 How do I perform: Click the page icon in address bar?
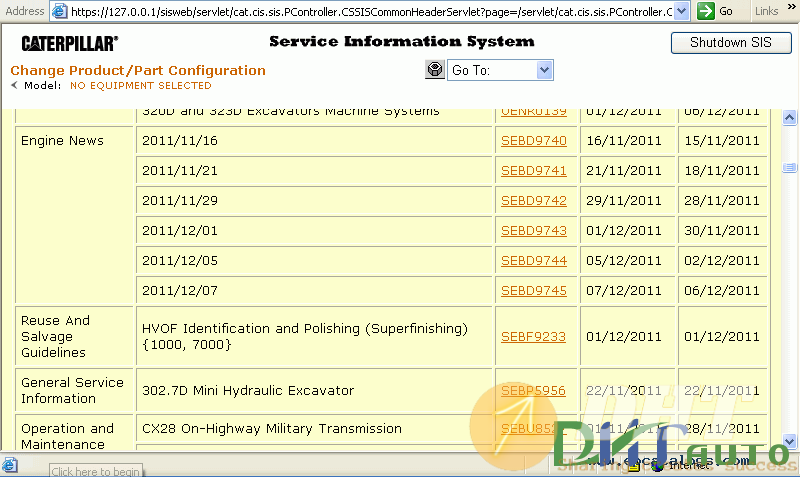60,11
